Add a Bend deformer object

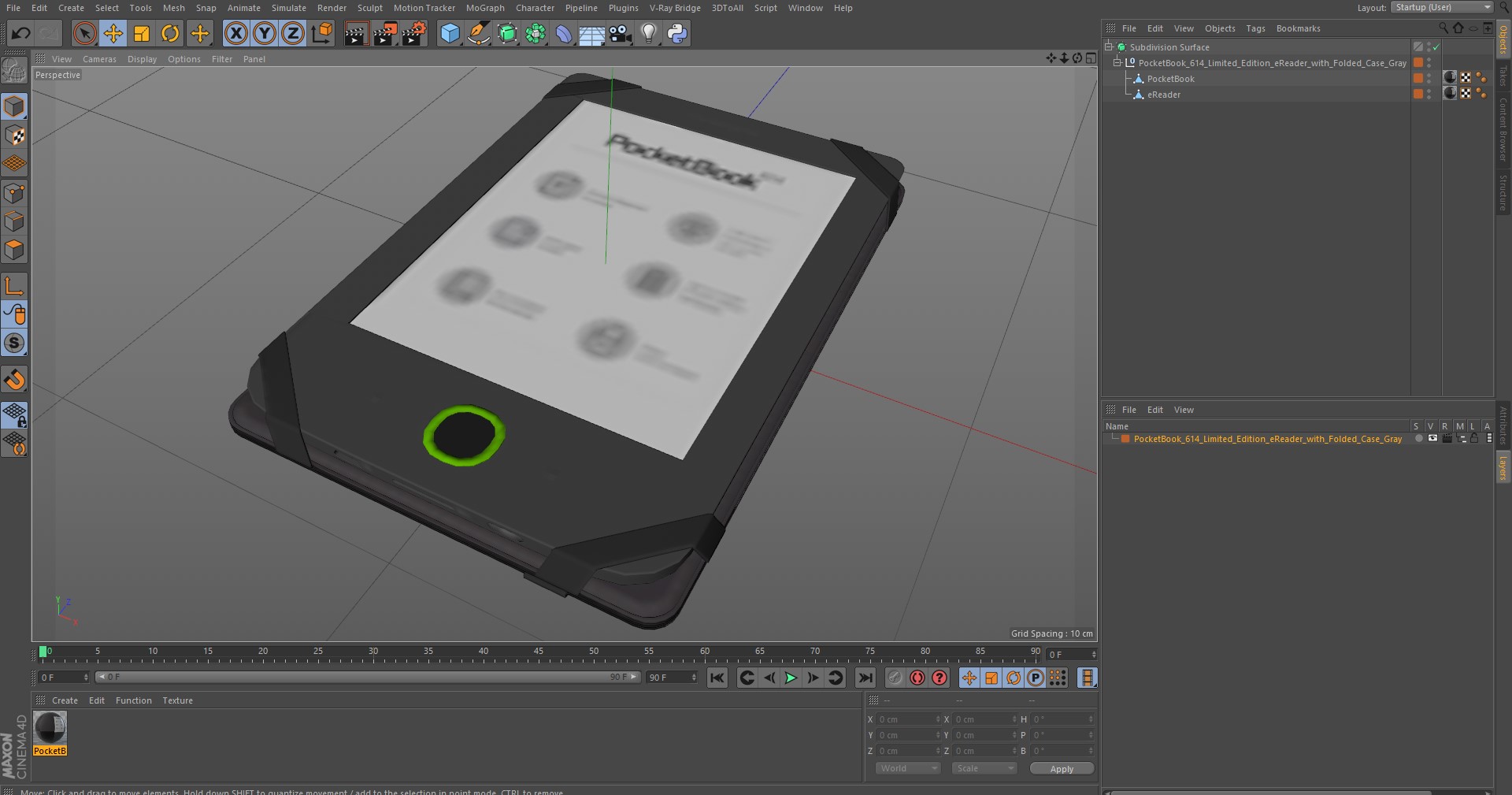(x=564, y=33)
